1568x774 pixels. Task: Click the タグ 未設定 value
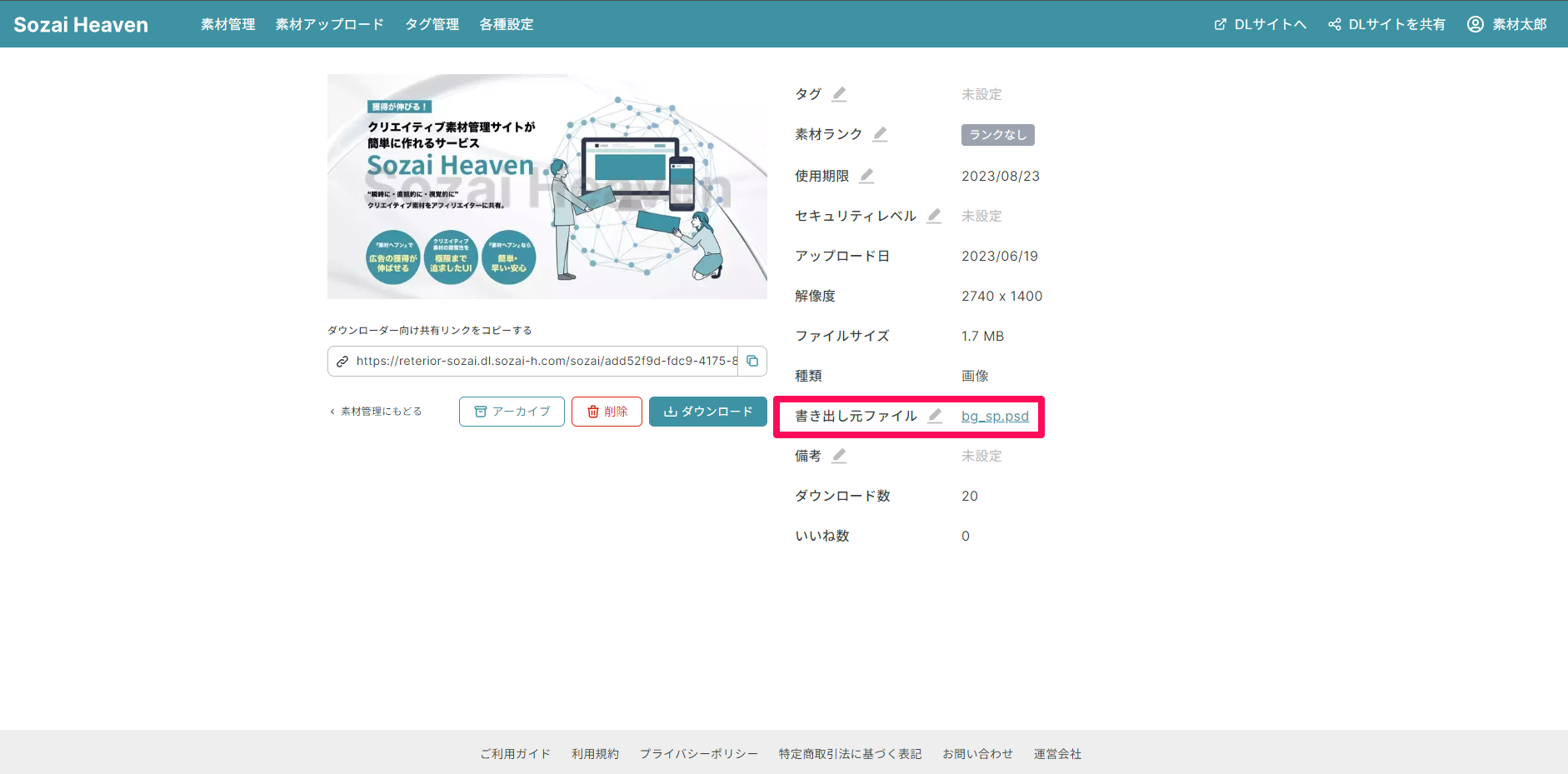(x=981, y=94)
